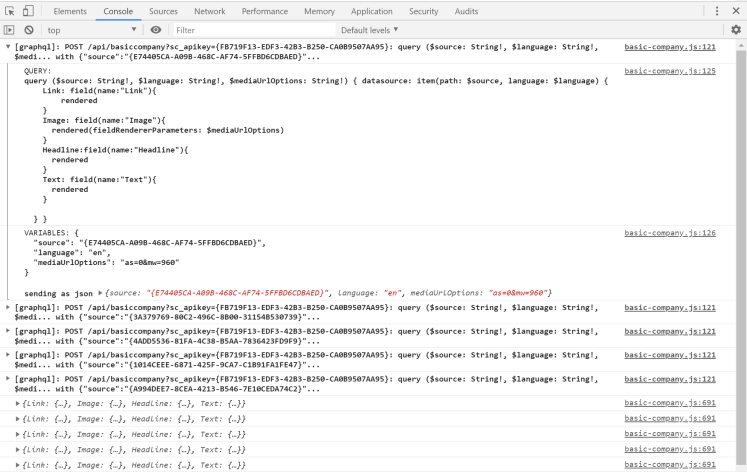Collapse the first expanded graphql log entry
Image resolution: width=747 pixels, height=472 pixels.
pos(9,46)
